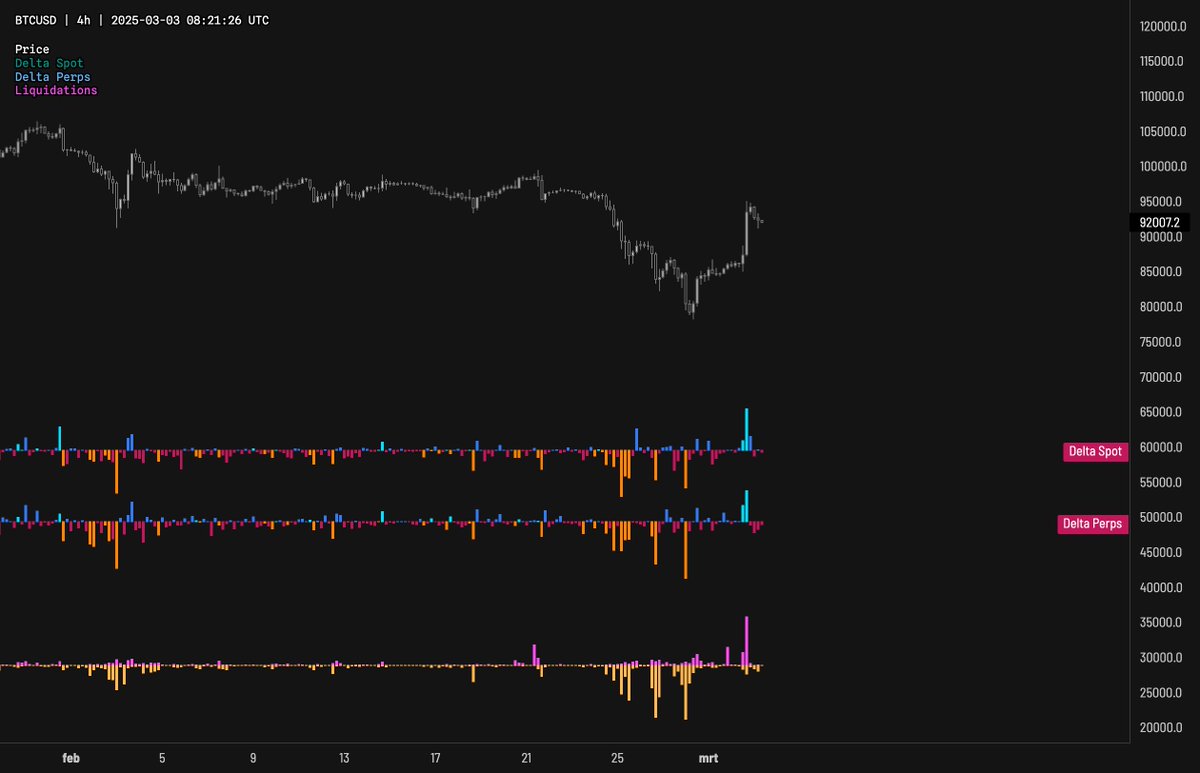Click the feb label on the time axis
Viewport: 1200px width, 773px height.
click(70, 758)
